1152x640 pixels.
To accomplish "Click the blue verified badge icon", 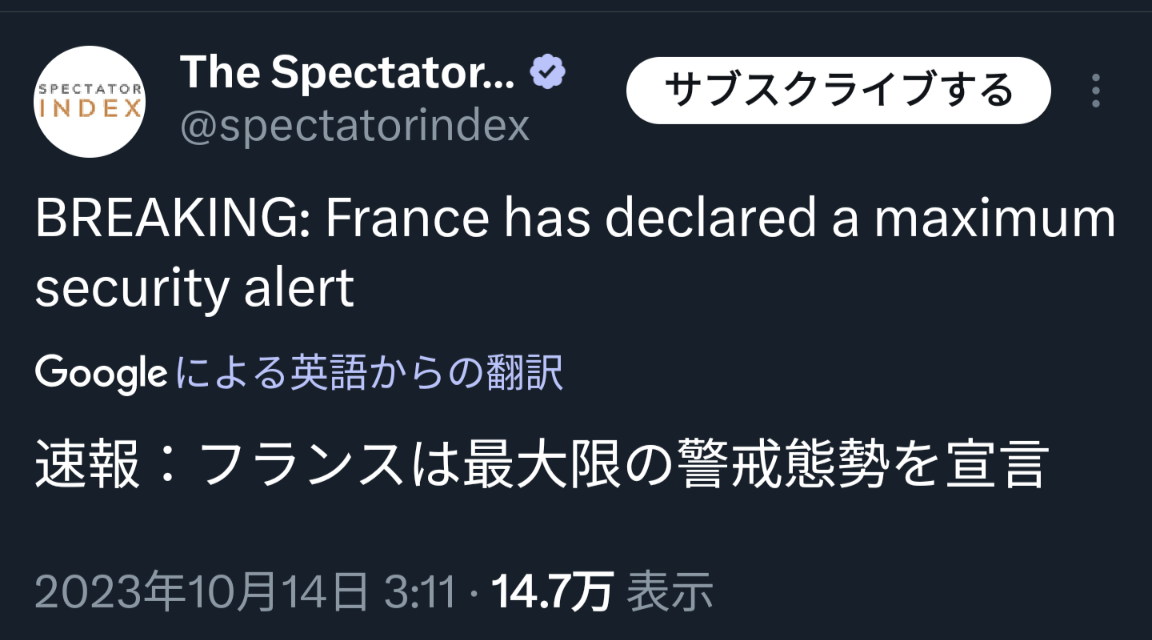I will click(x=548, y=72).
